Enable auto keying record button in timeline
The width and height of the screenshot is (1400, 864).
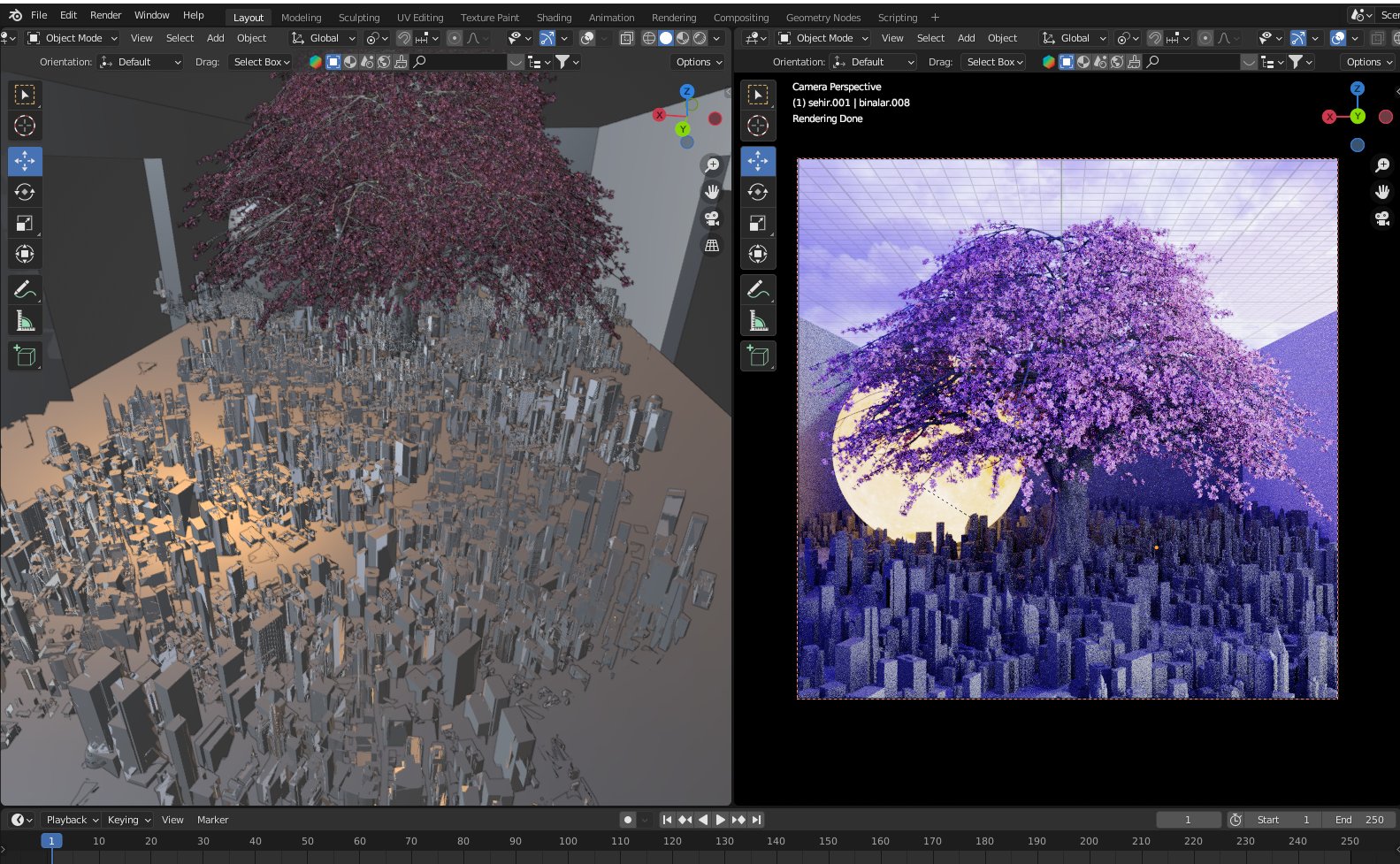pos(628,820)
